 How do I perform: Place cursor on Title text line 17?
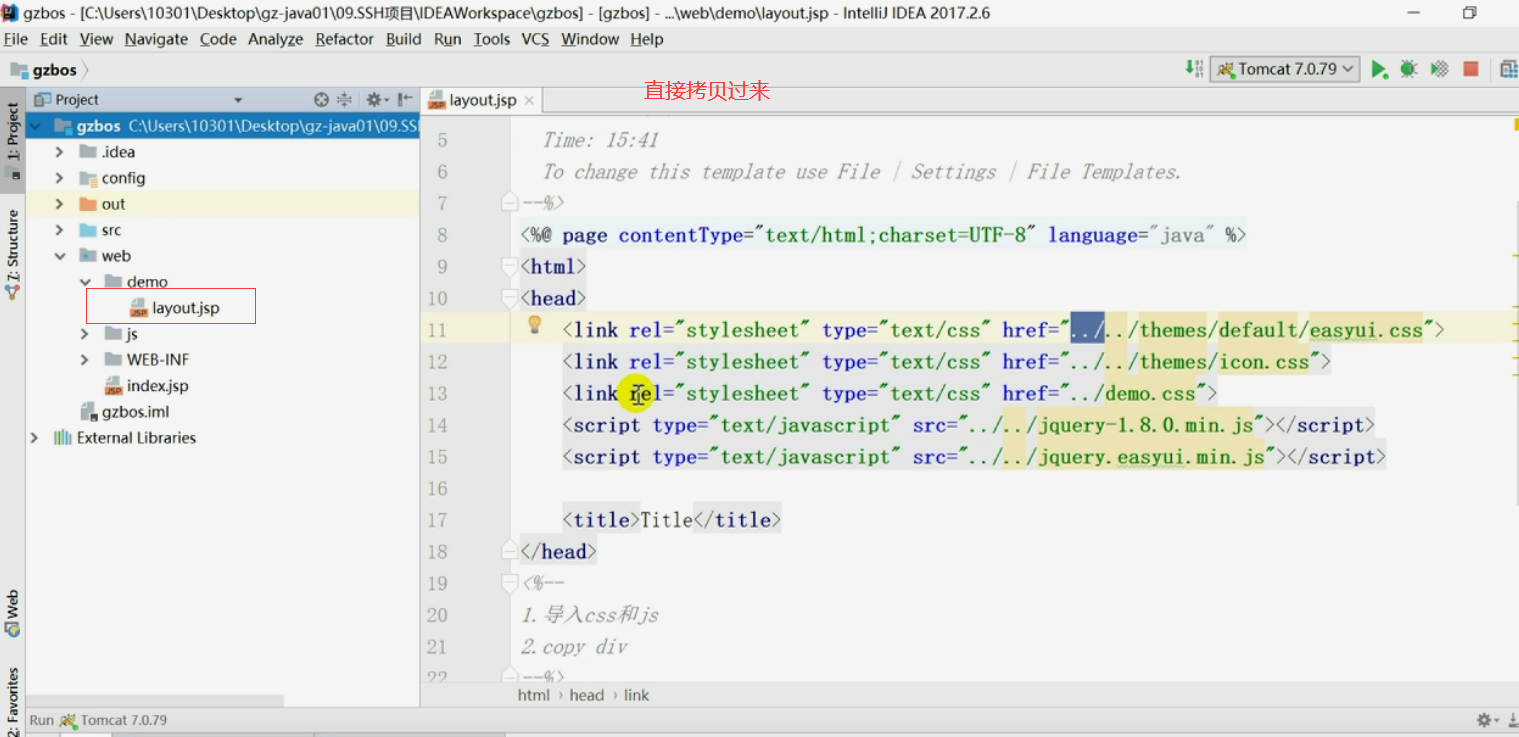tap(666, 520)
